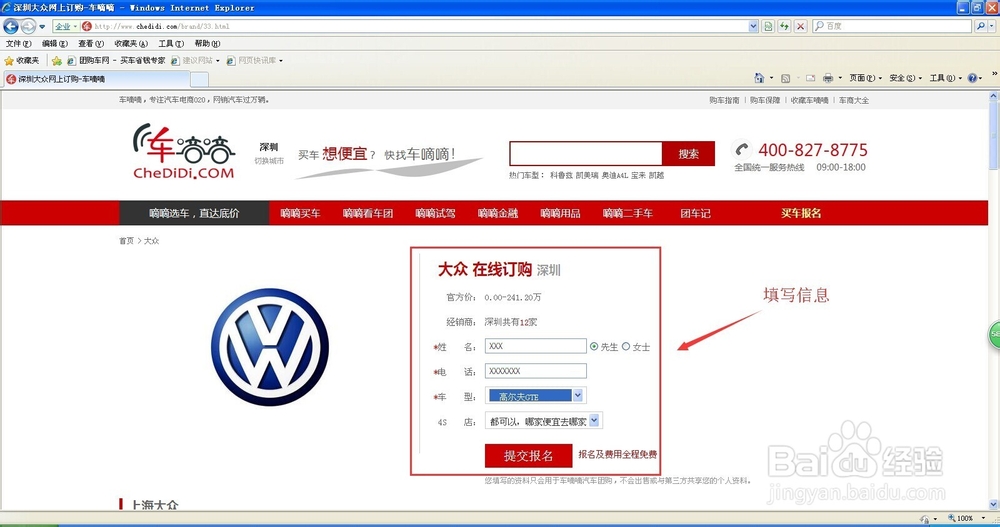Open the 嘀嘀试驾 navigation tab
Viewport: 1000px width, 527px height.
click(435, 213)
